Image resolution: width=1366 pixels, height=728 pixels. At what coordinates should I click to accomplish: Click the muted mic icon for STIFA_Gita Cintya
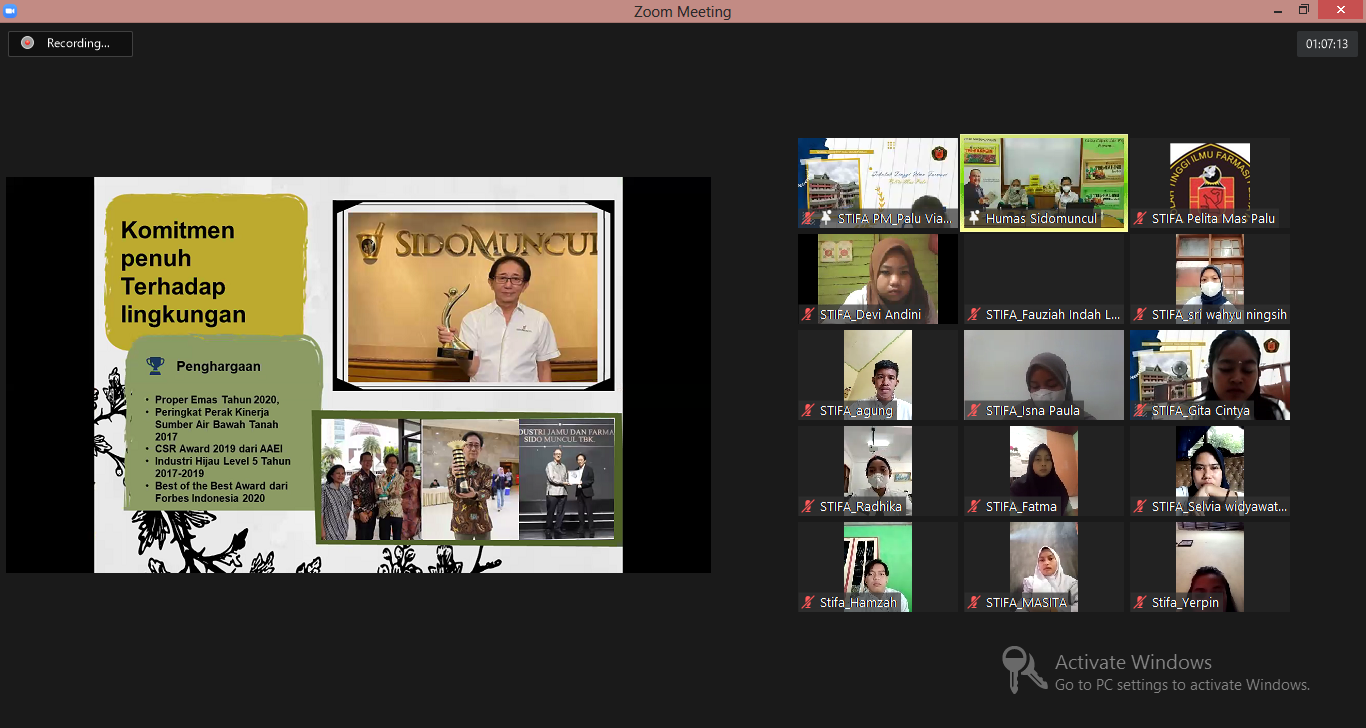pyautogui.click(x=1140, y=410)
